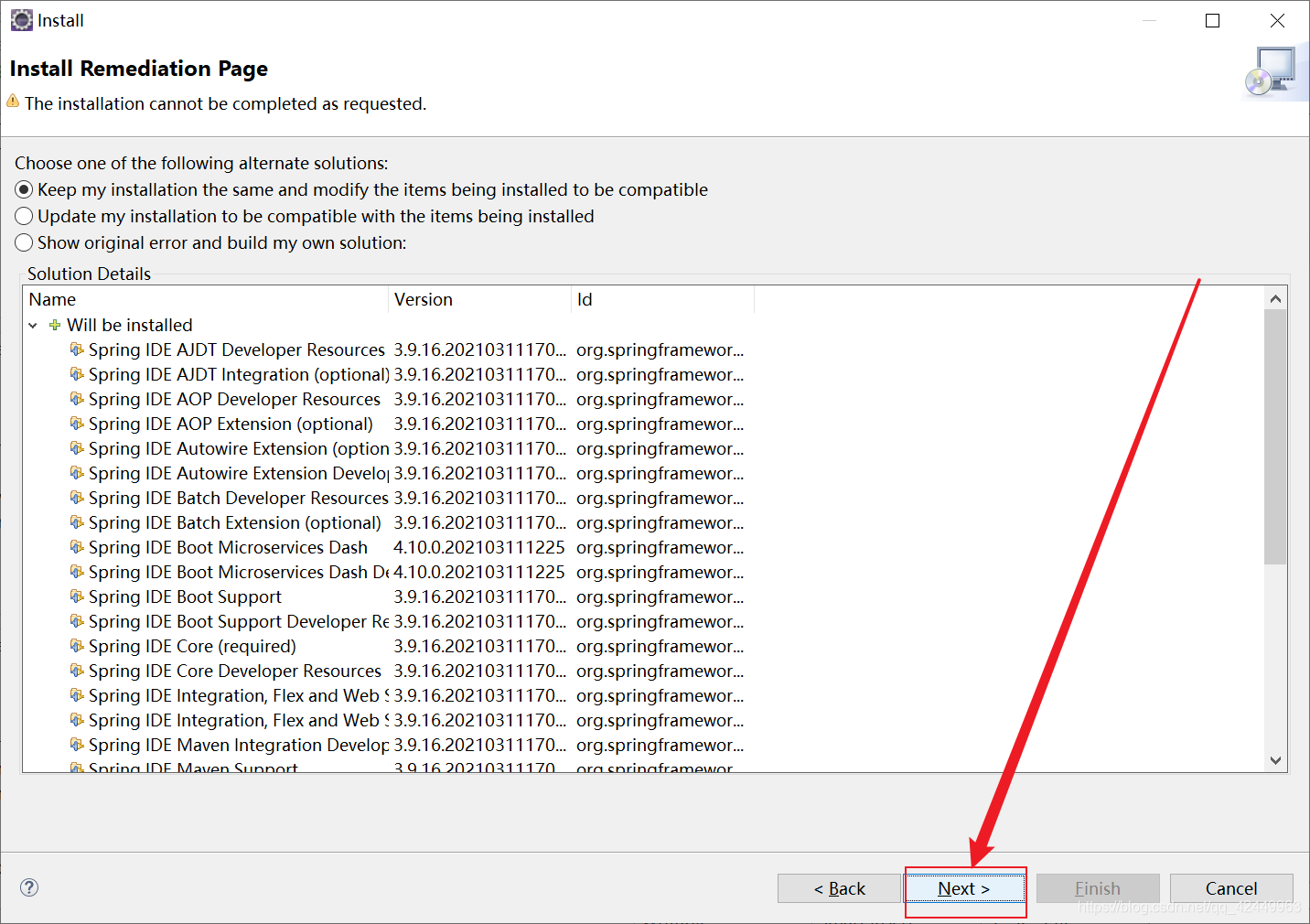The image size is (1310, 924).
Task: Click feature icon of Spring IDE Core Developer Resources
Action: point(77,671)
